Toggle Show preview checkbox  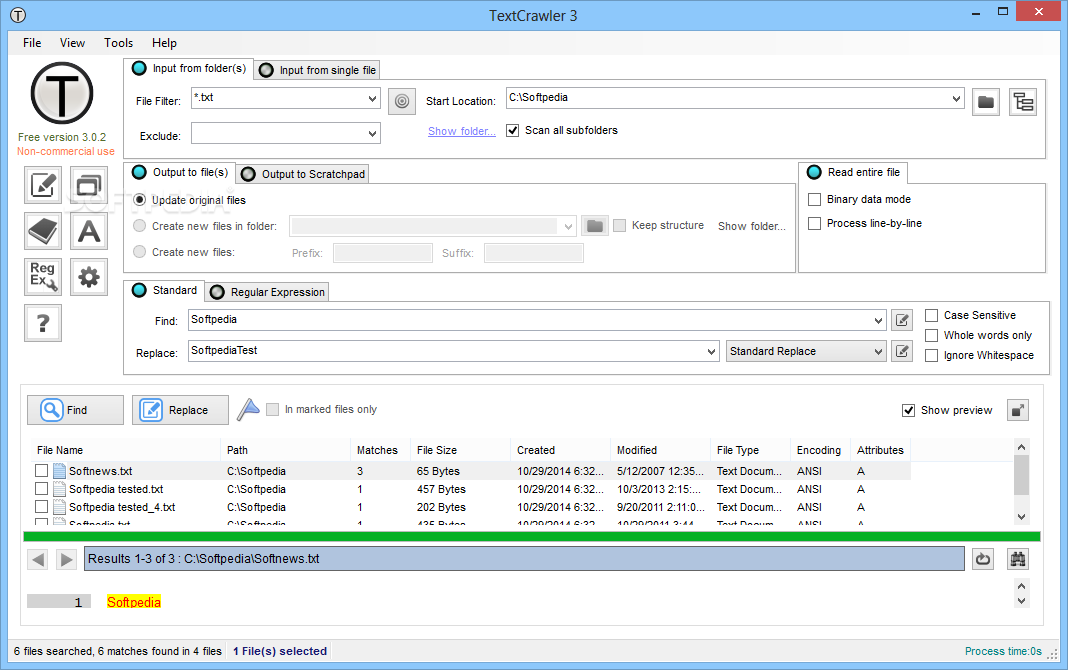[909, 410]
